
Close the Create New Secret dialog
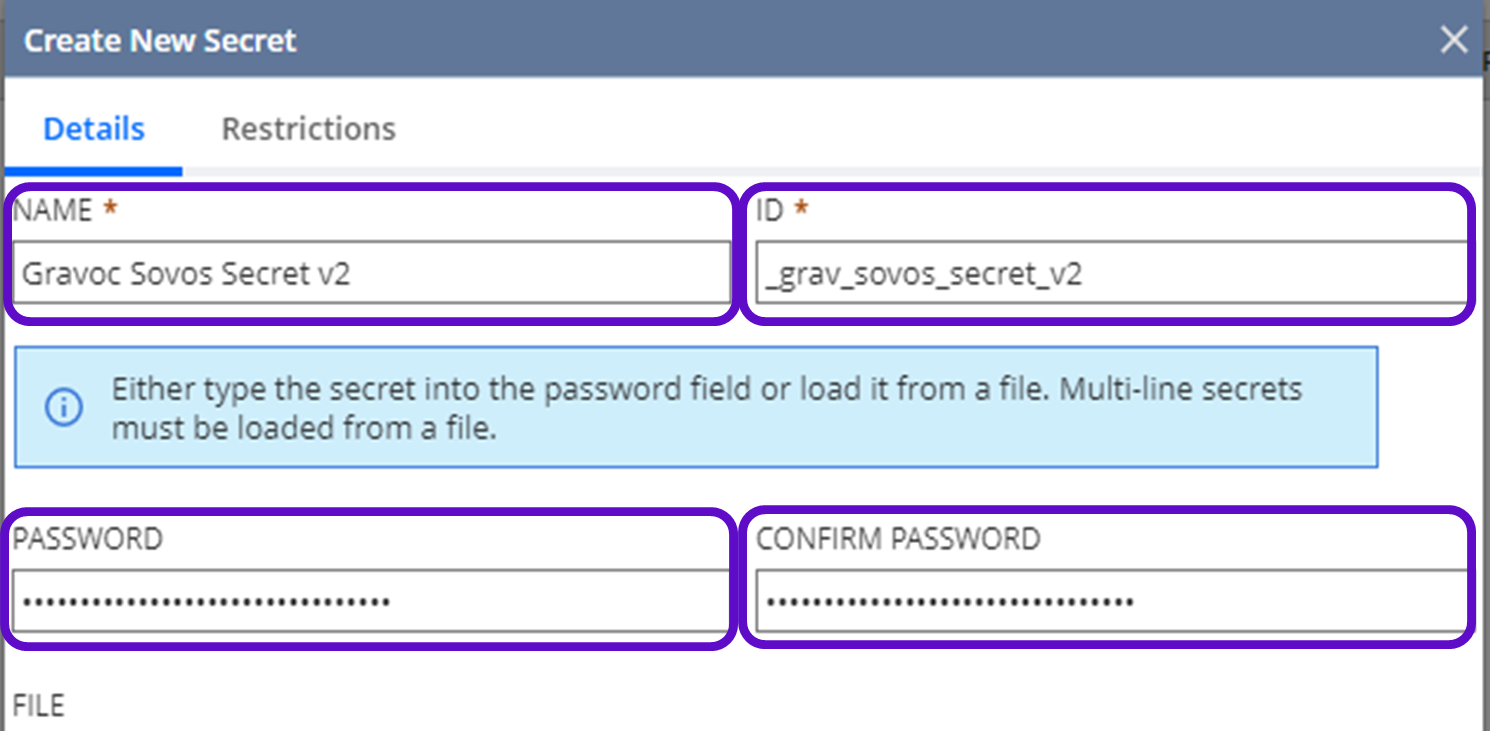click(x=1453, y=40)
